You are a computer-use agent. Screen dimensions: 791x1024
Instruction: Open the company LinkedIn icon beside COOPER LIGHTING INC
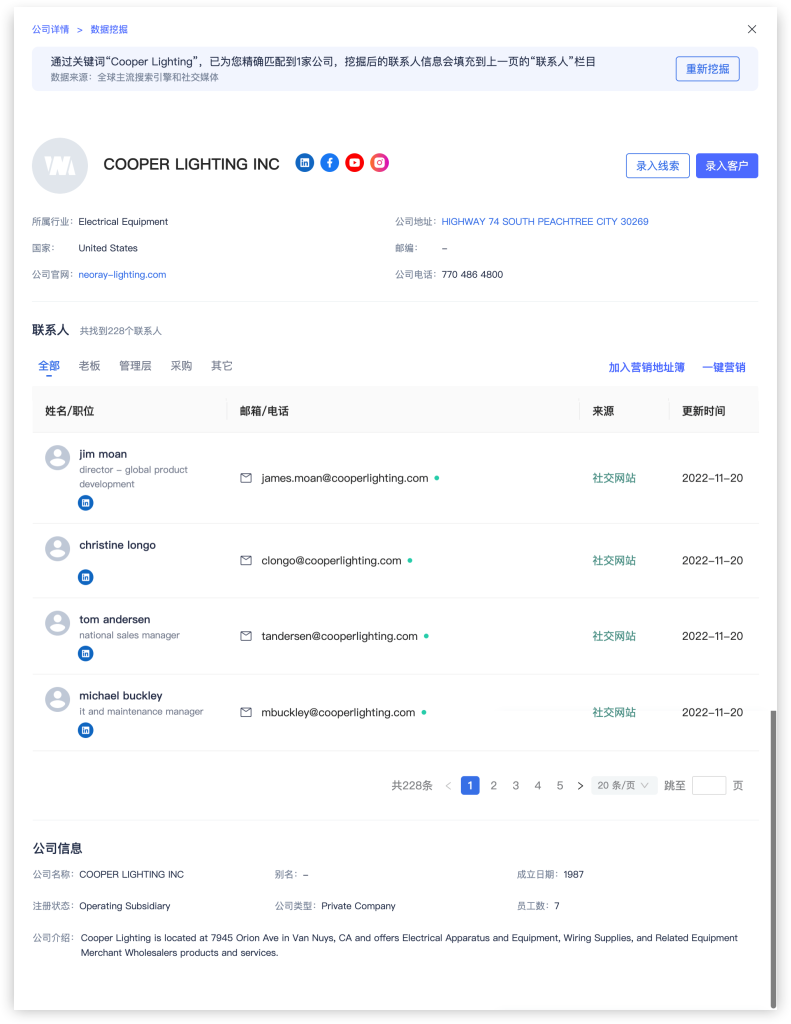[x=304, y=163]
